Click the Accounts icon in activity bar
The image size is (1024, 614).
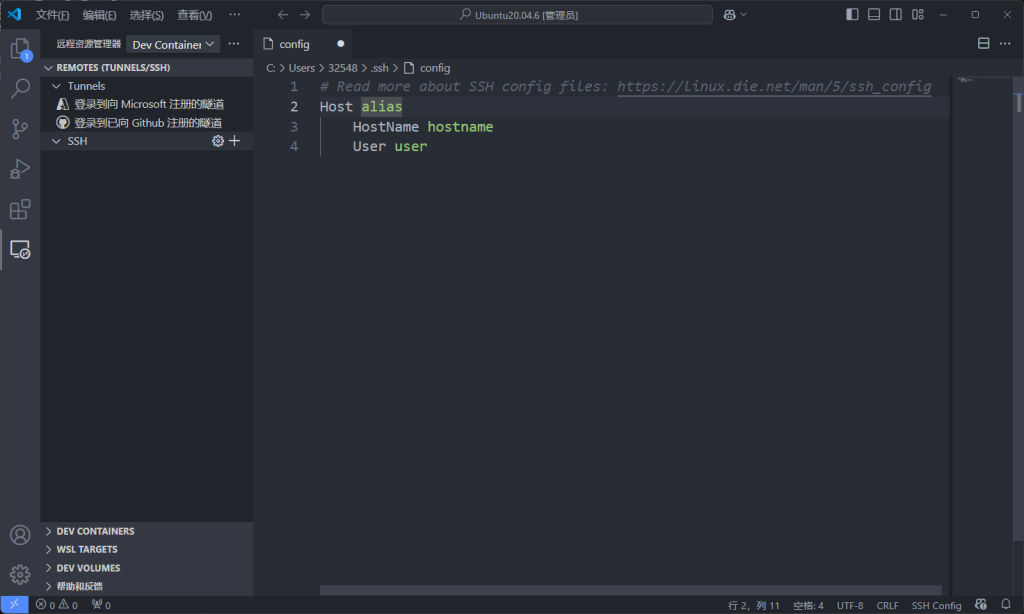click(x=20, y=536)
